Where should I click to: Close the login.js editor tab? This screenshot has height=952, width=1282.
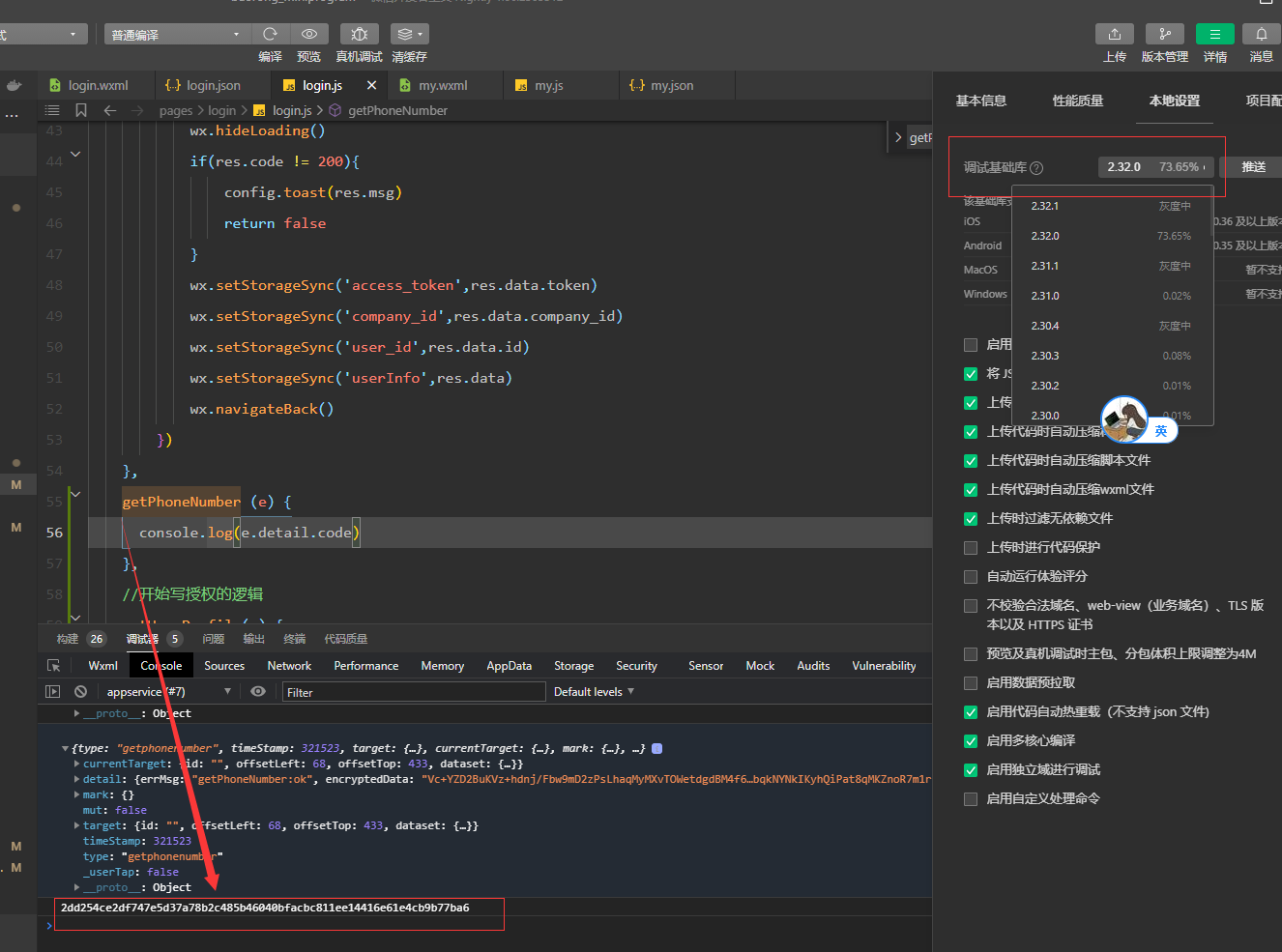point(371,85)
